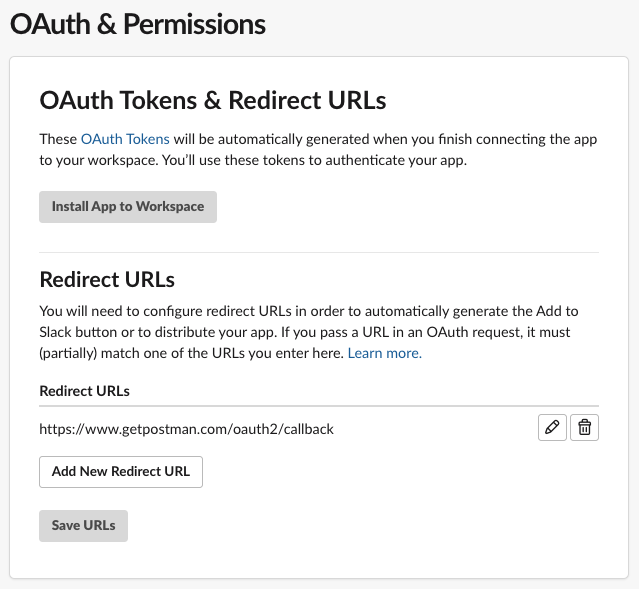This screenshot has width=639, height=589.
Task: Click the OAuth Tokens & Redirect URLs heading
Action: click(x=213, y=100)
